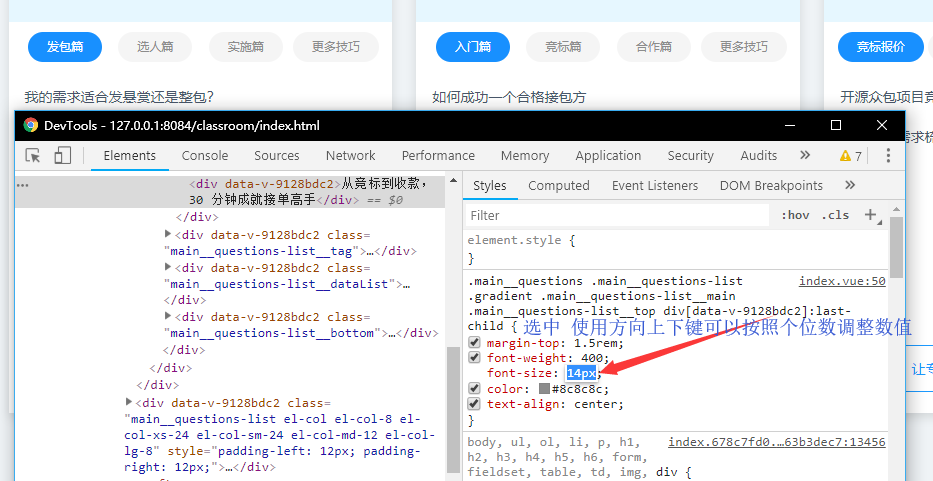Click the 实施篇 pill button
933x481 pixels.
coord(246,47)
